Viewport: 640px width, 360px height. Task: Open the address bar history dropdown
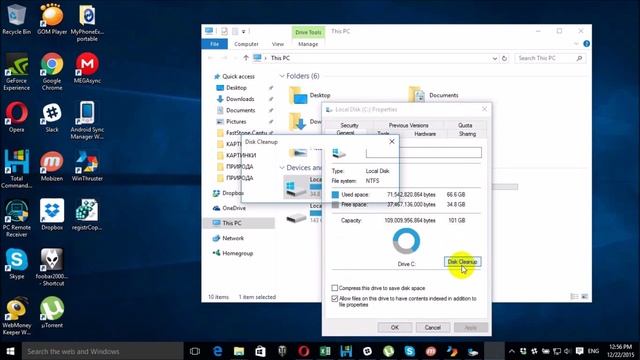[x=494, y=58]
